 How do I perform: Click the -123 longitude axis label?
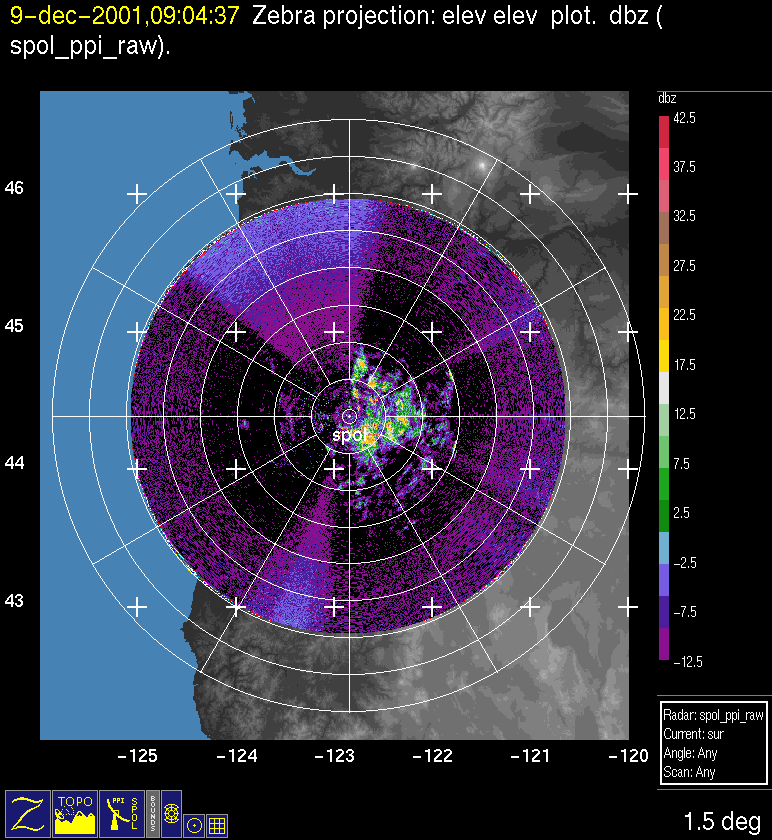[335, 757]
